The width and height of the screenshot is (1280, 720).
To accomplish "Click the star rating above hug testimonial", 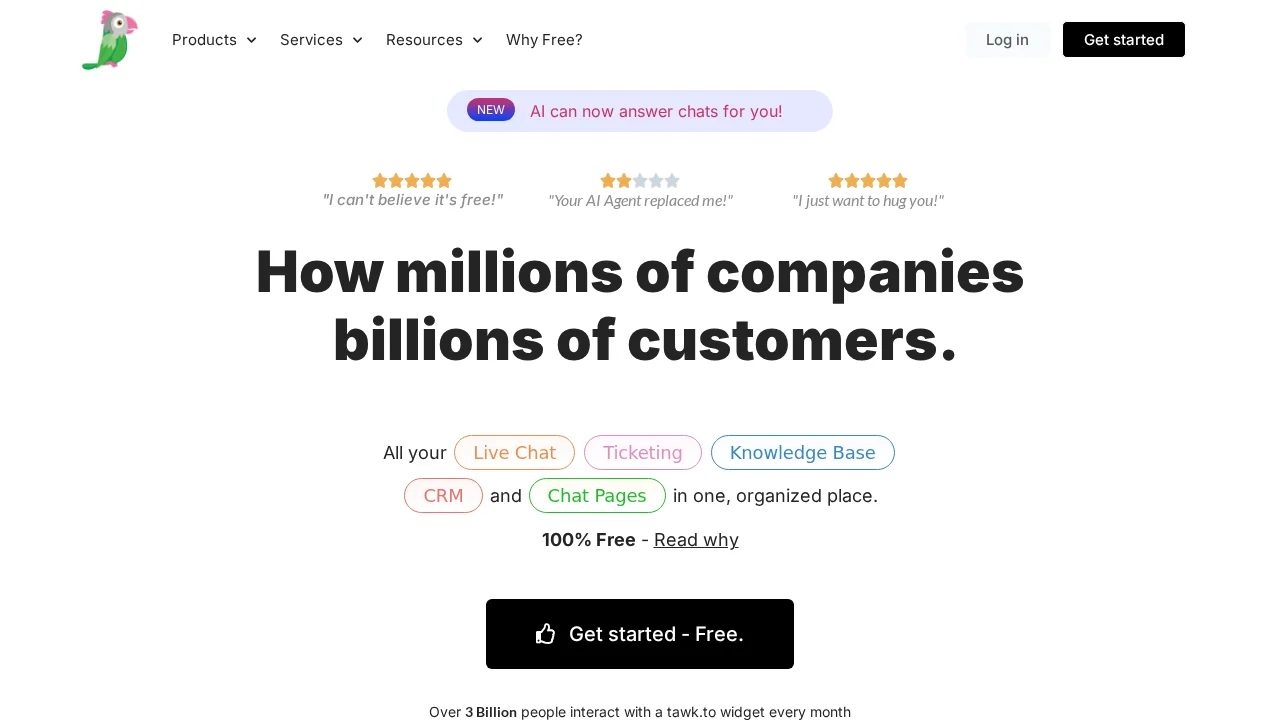I will (868, 181).
